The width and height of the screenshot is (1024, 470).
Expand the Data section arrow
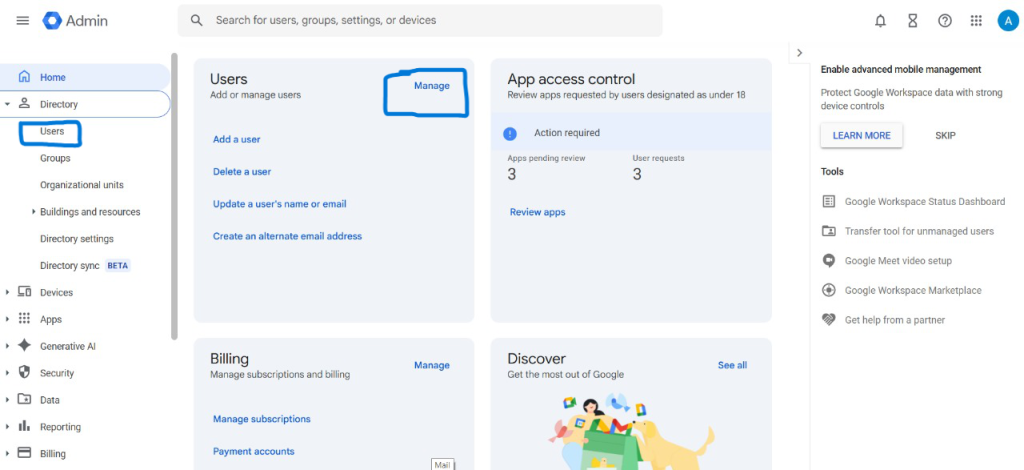click(x=7, y=400)
